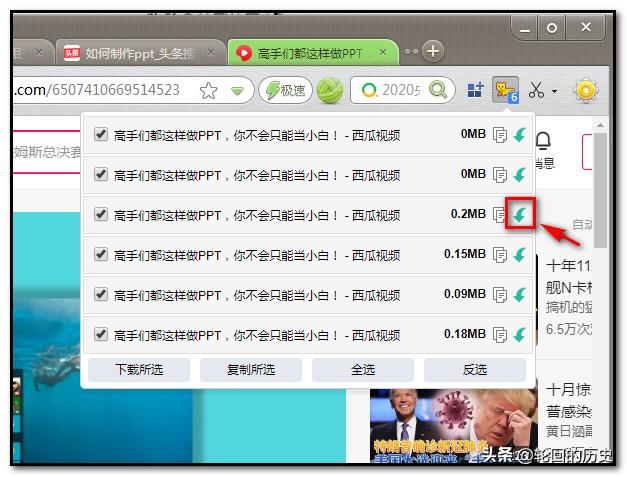Click the magnifier search icon in the search box
This screenshot has height=477, width=627.
coord(370,90)
